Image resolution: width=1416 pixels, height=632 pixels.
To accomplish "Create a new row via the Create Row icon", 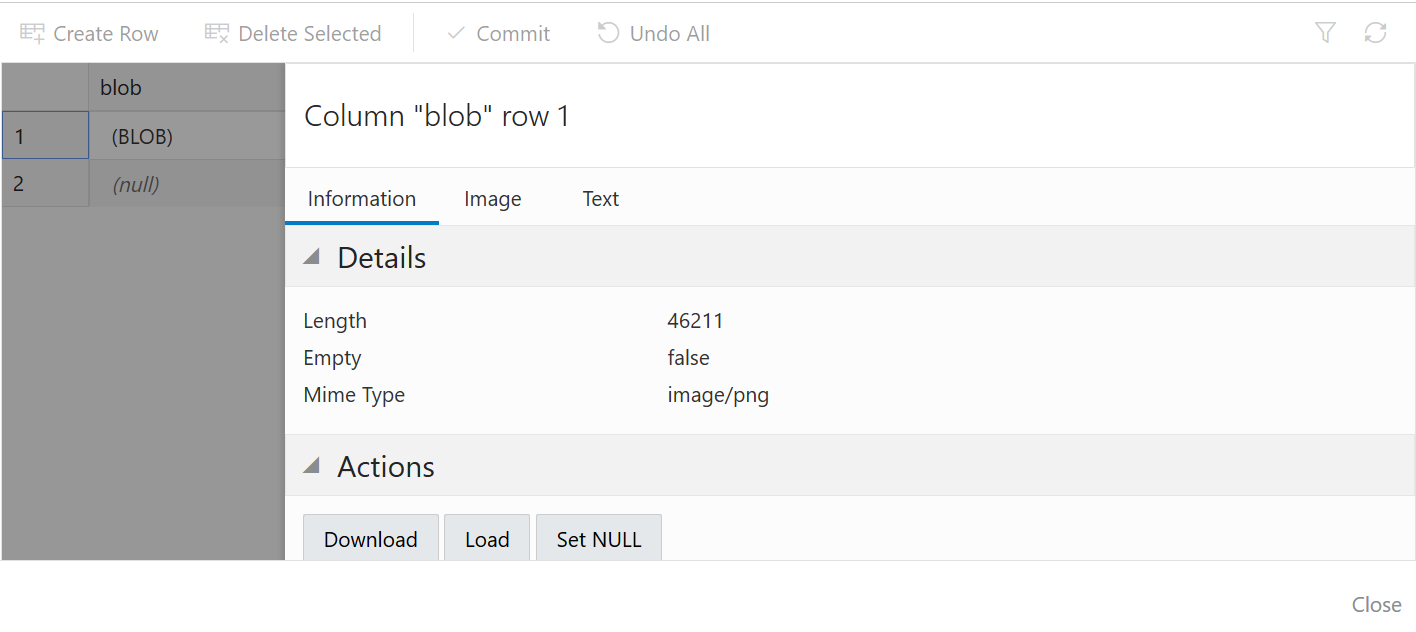I will click(x=33, y=32).
